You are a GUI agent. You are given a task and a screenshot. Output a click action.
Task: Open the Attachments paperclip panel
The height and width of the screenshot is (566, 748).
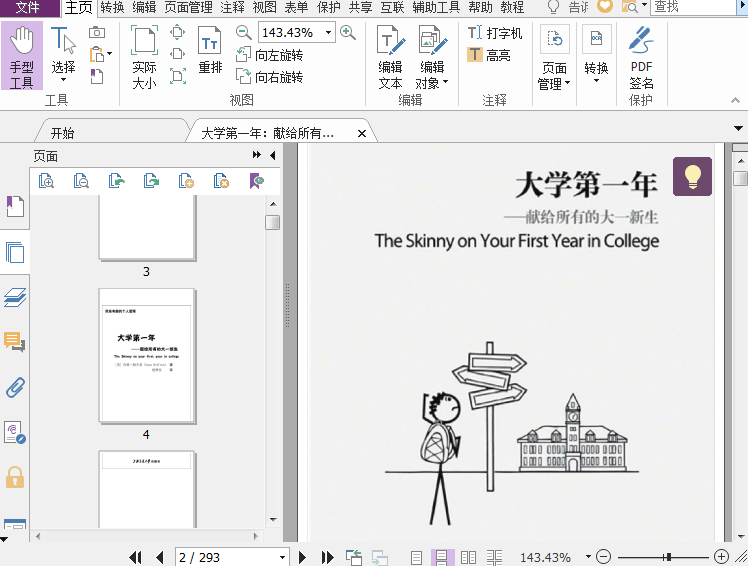(15, 387)
